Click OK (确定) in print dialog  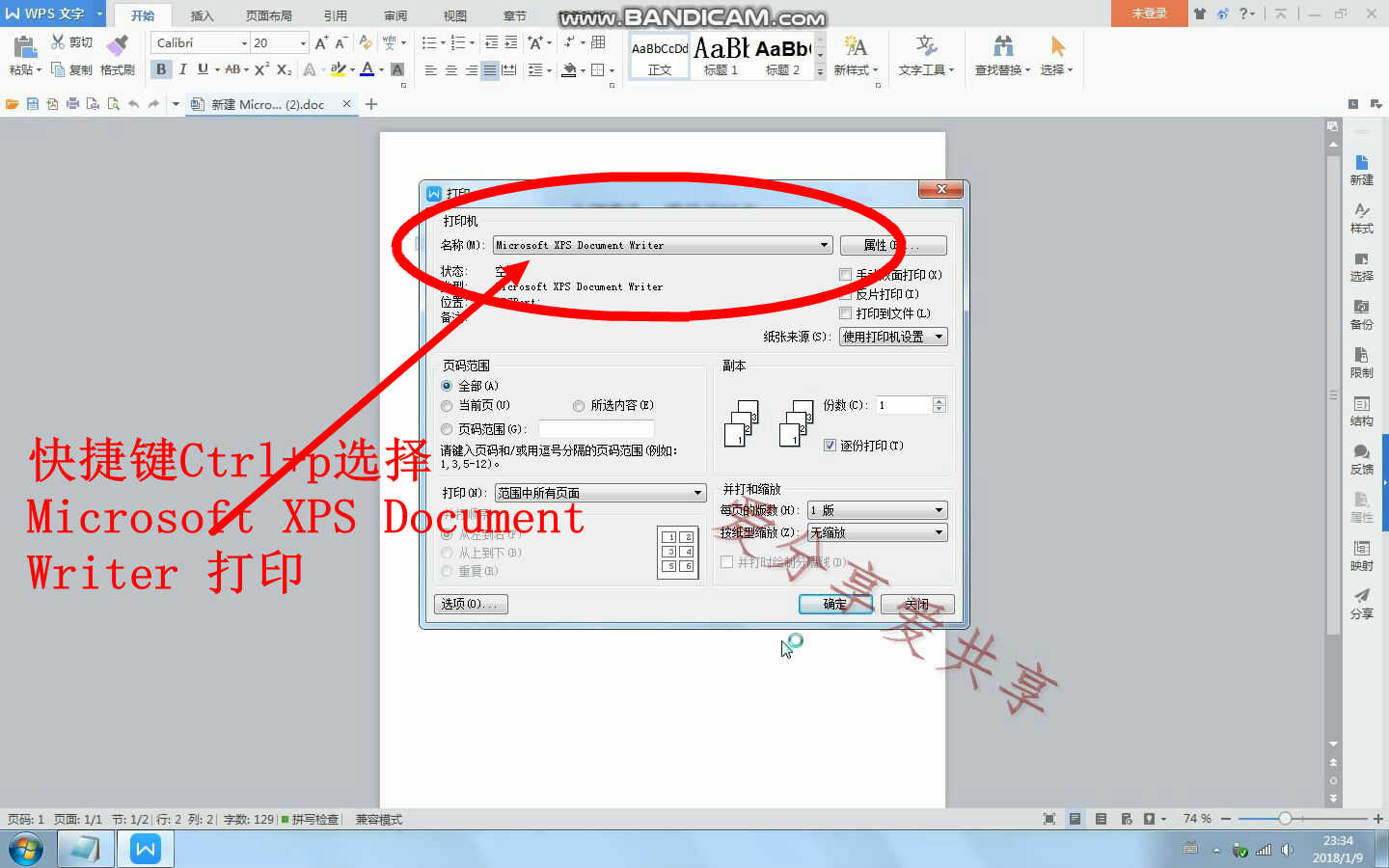tap(835, 604)
